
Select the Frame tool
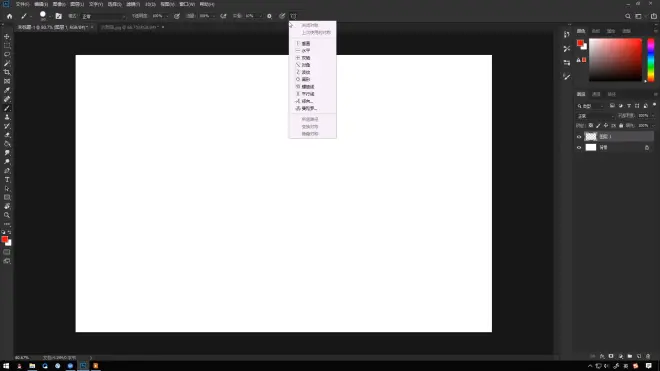point(7,81)
